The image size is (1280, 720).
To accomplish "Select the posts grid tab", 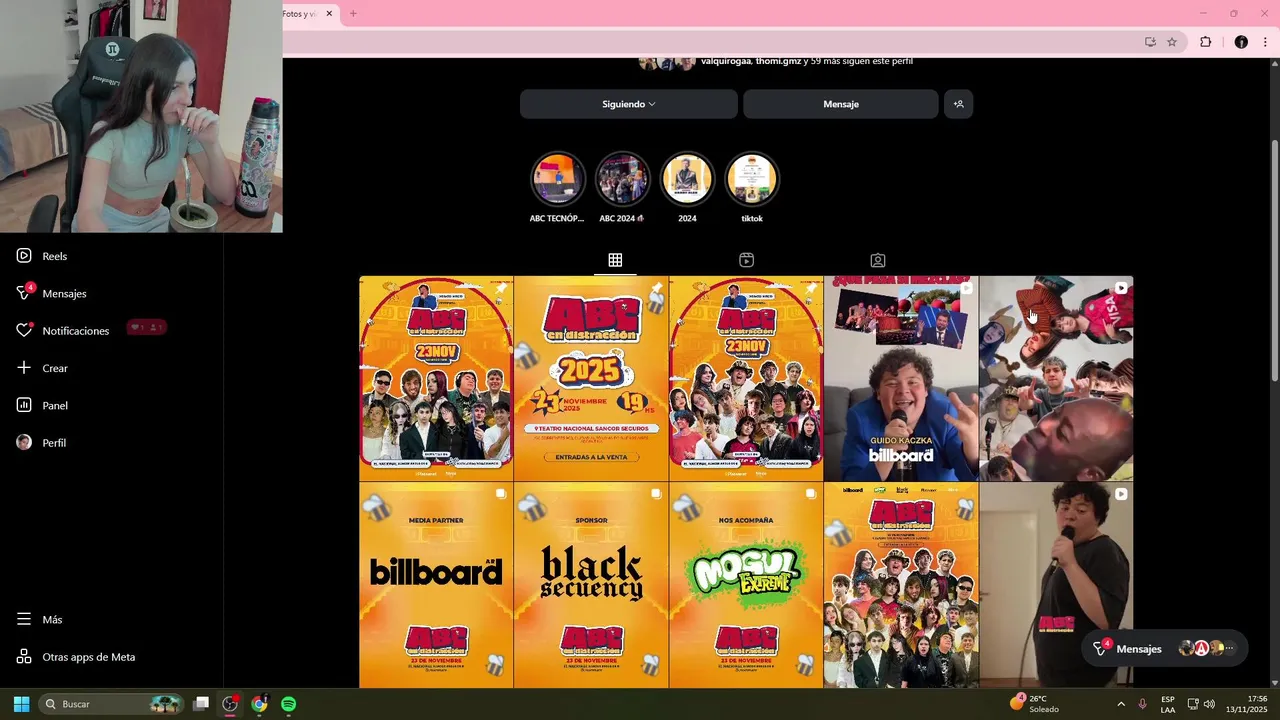I will coord(615,260).
